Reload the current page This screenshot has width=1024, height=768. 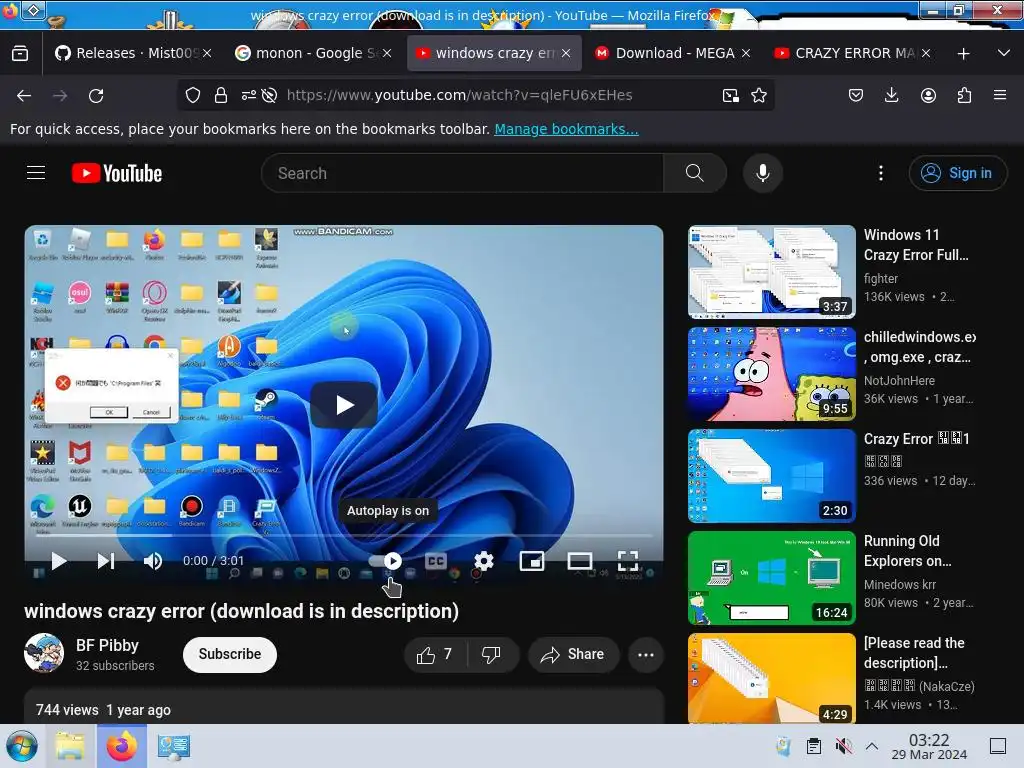[96, 95]
